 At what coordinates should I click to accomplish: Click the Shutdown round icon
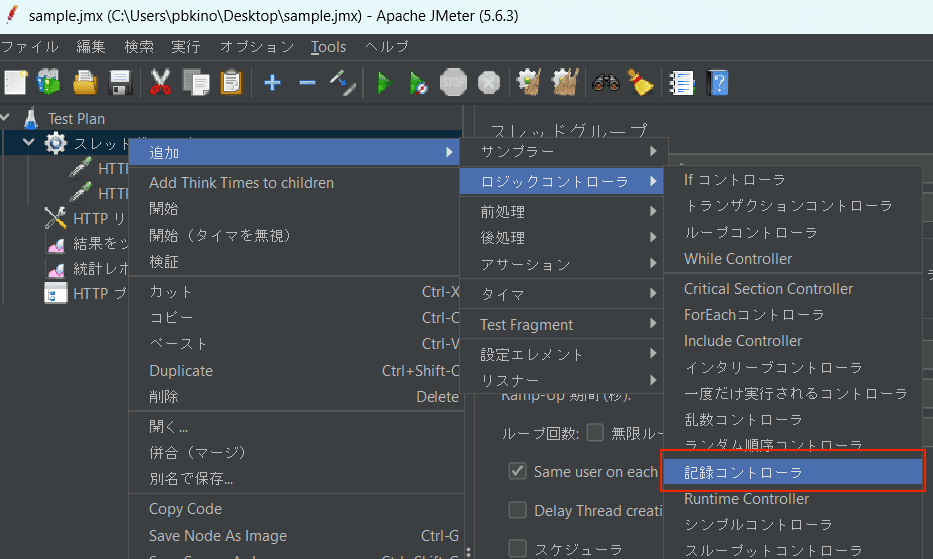pyautogui.click(x=489, y=83)
